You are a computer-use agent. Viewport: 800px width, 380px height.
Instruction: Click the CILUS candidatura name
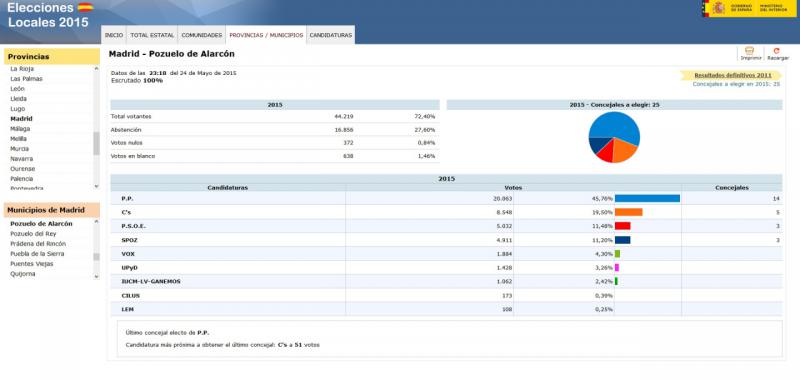pos(130,295)
